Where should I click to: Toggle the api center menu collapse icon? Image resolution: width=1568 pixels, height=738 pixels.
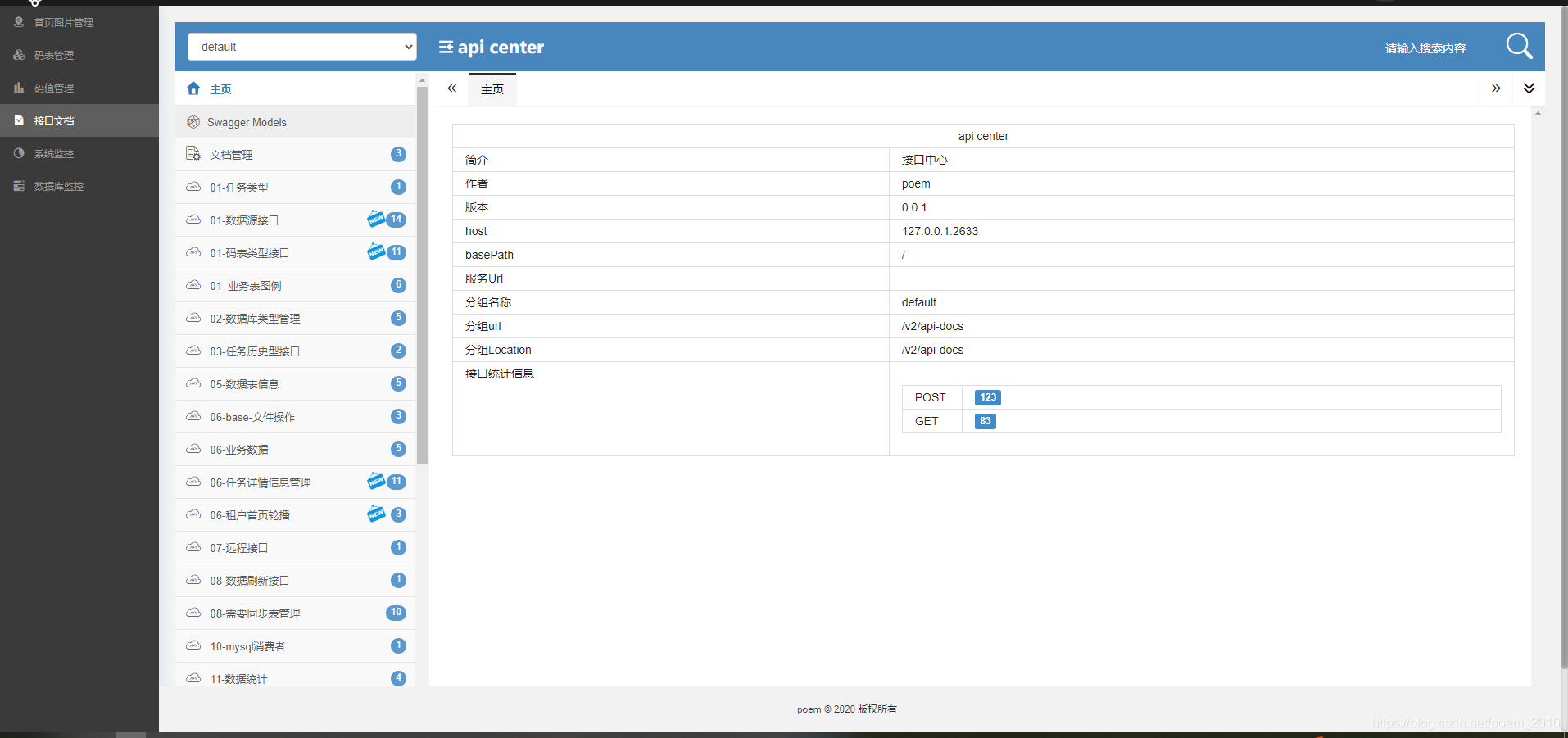[446, 48]
